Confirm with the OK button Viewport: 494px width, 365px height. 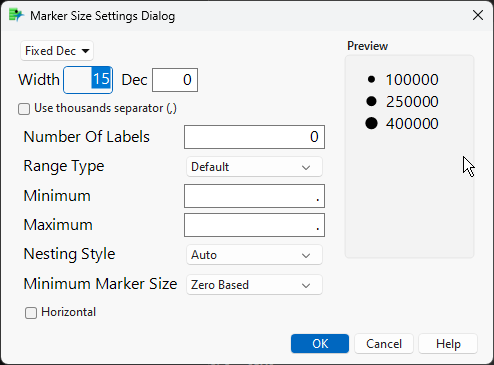(x=320, y=344)
